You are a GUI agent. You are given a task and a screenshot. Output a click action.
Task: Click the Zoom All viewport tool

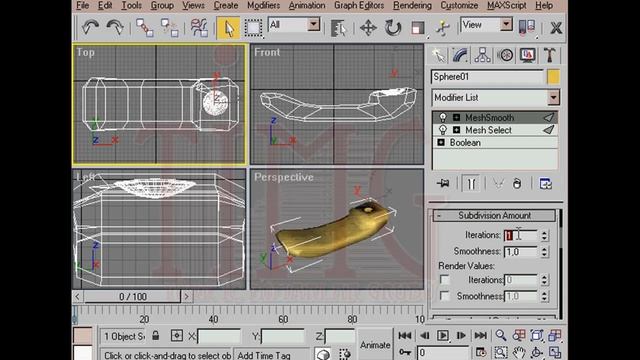click(x=519, y=336)
